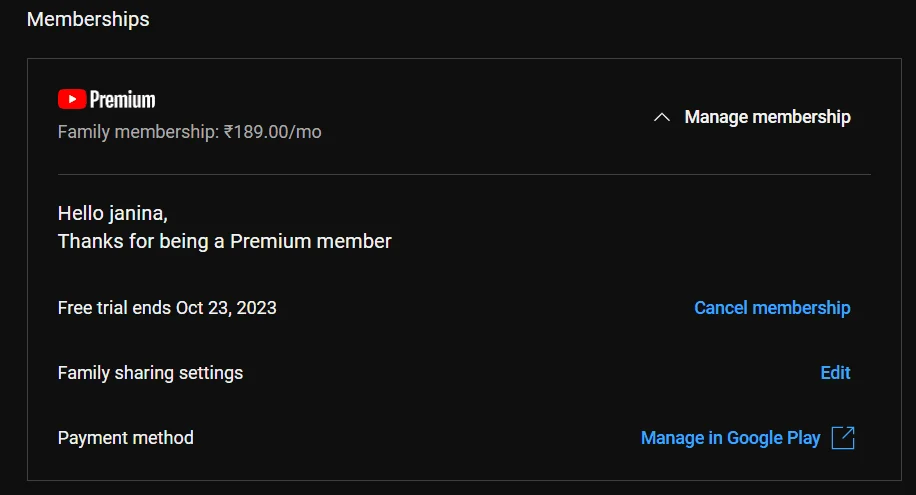The width and height of the screenshot is (916, 495).
Task: Click the Free trial ends Oct 23, 2023 text
Action: [167, 308]
